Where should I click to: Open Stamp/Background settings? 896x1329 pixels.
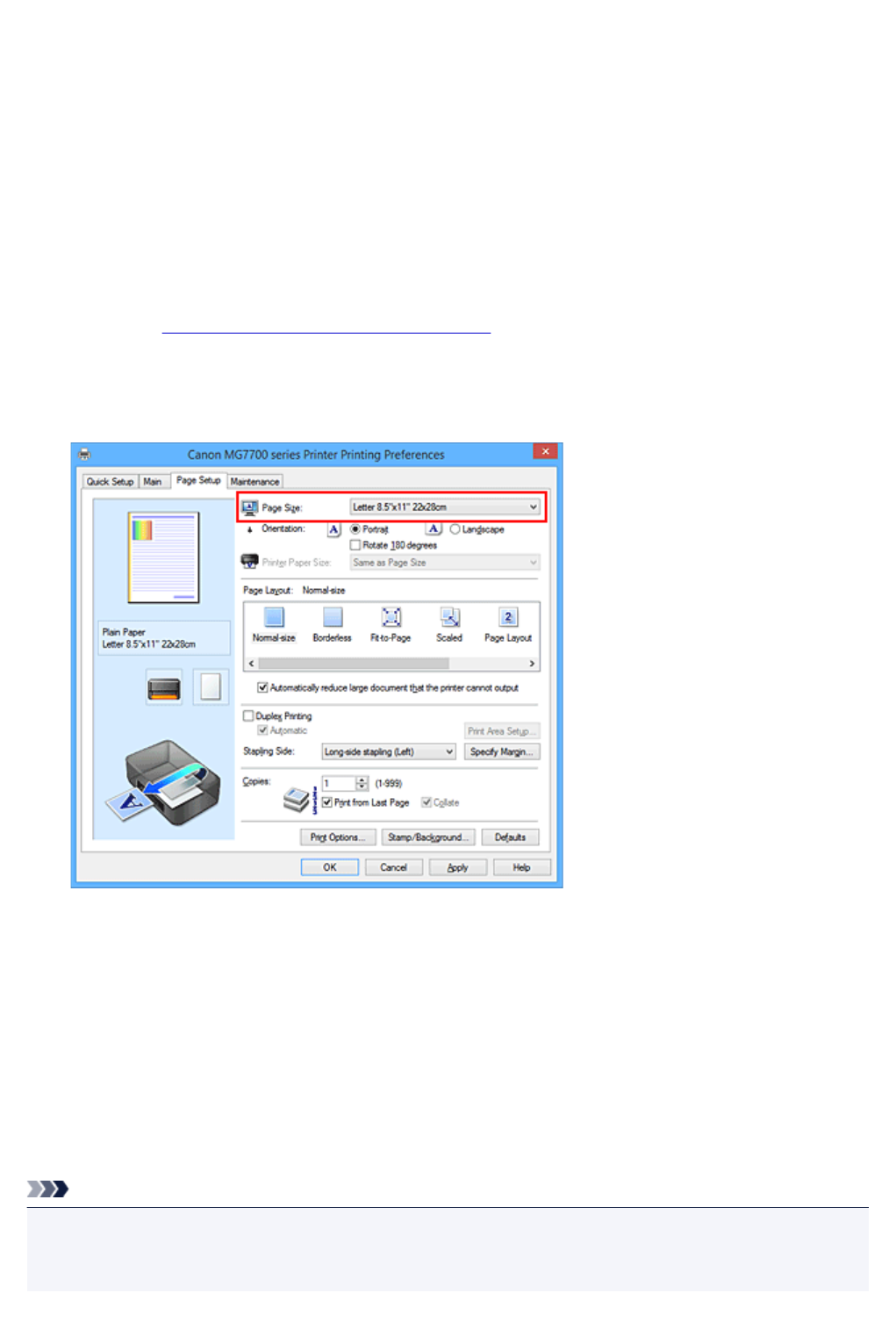point(429,837)
